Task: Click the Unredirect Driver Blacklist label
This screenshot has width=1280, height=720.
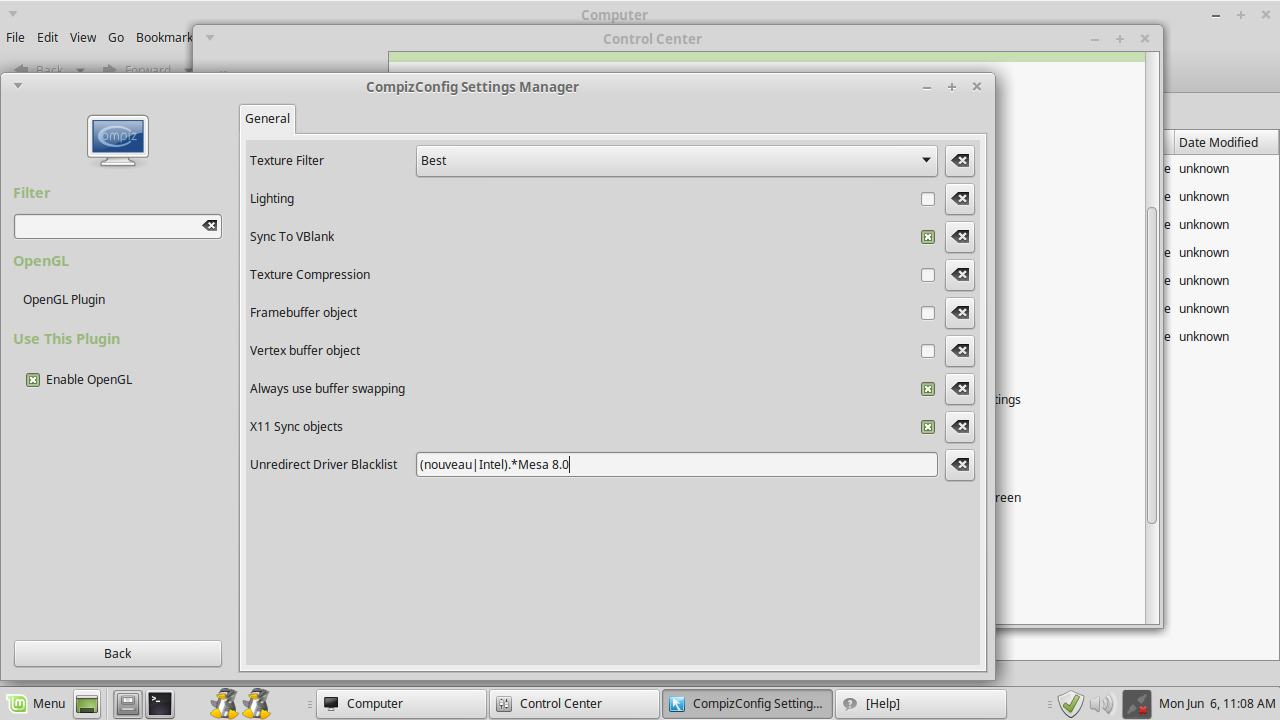Action: click(x=324, y=465)
